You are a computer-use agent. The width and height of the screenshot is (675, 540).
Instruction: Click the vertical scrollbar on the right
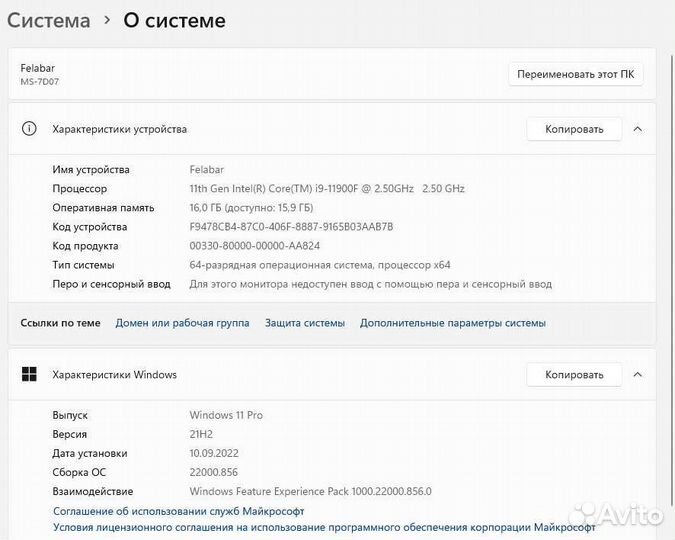pos(672,280)
